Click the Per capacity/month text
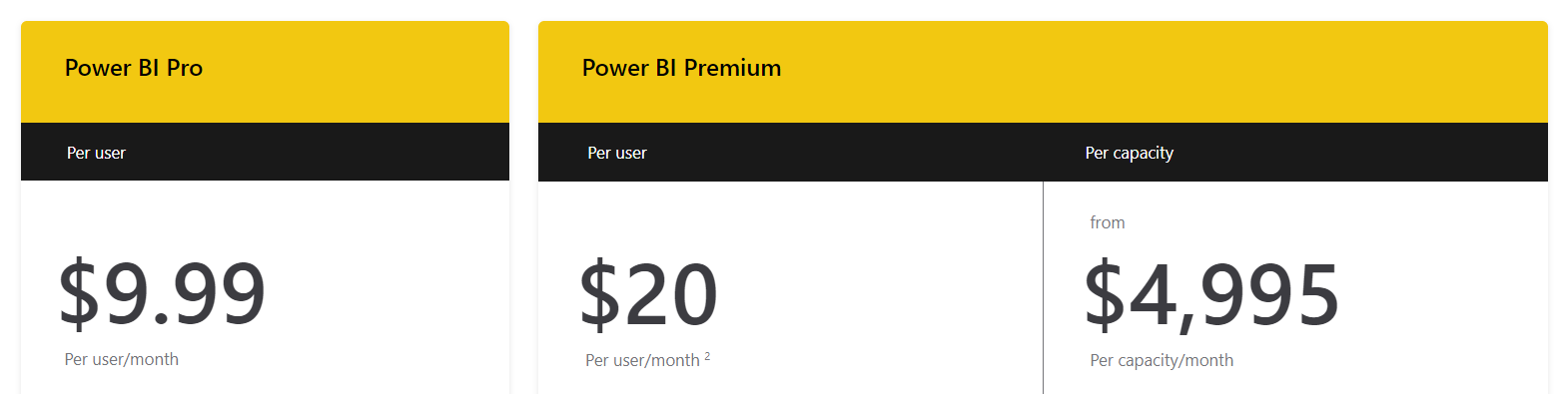Image resolution: width=1568 pixels, height=394 pixels. point(1162,360)
